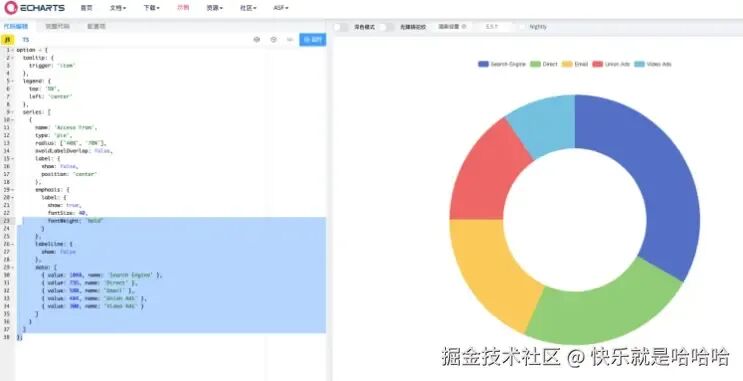Collapse the option block fold at line 1
Viewport: 743px width, 381px height.
[x=13, y=50]
